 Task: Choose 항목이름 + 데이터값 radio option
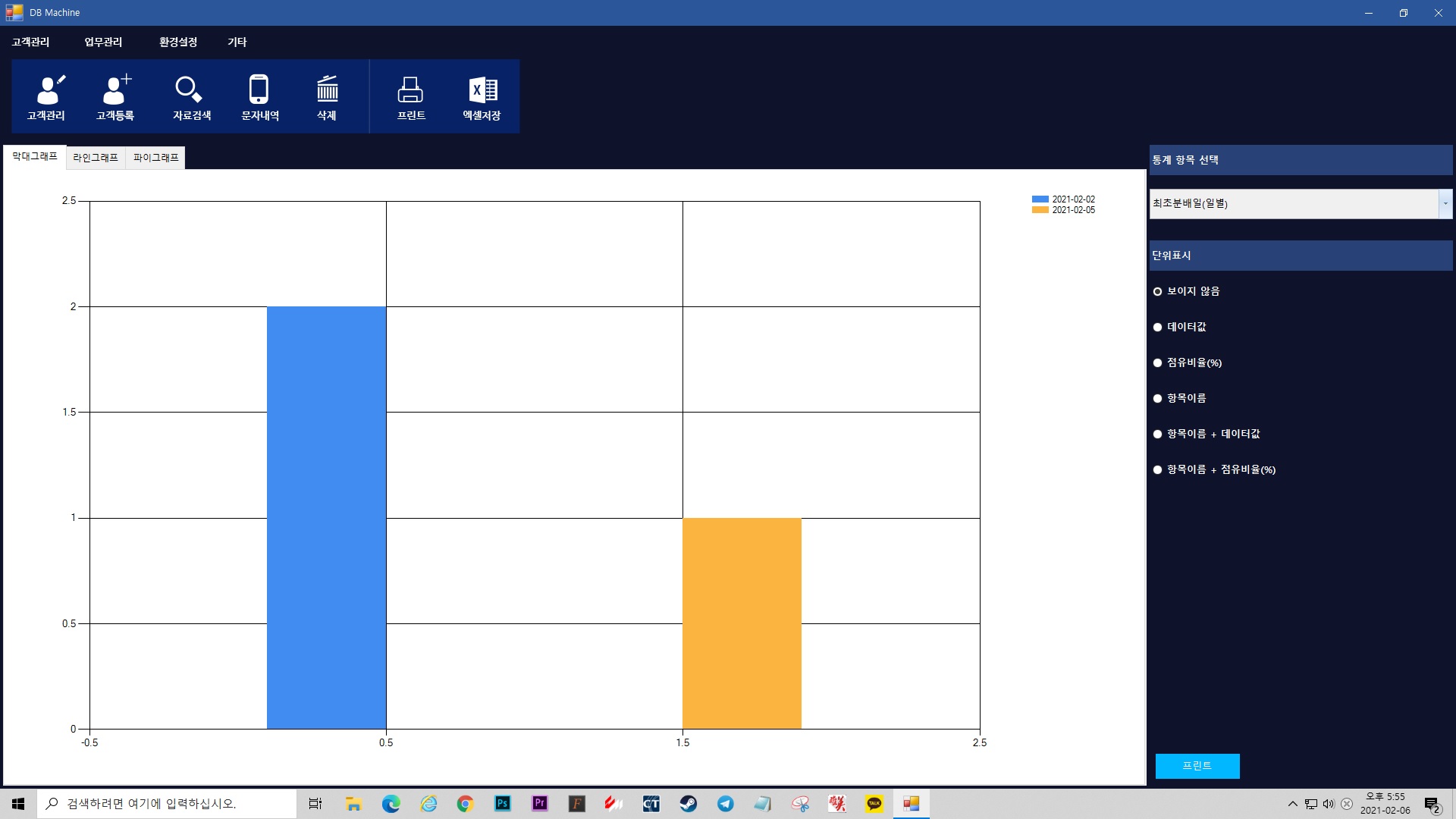click(1158, 435)
